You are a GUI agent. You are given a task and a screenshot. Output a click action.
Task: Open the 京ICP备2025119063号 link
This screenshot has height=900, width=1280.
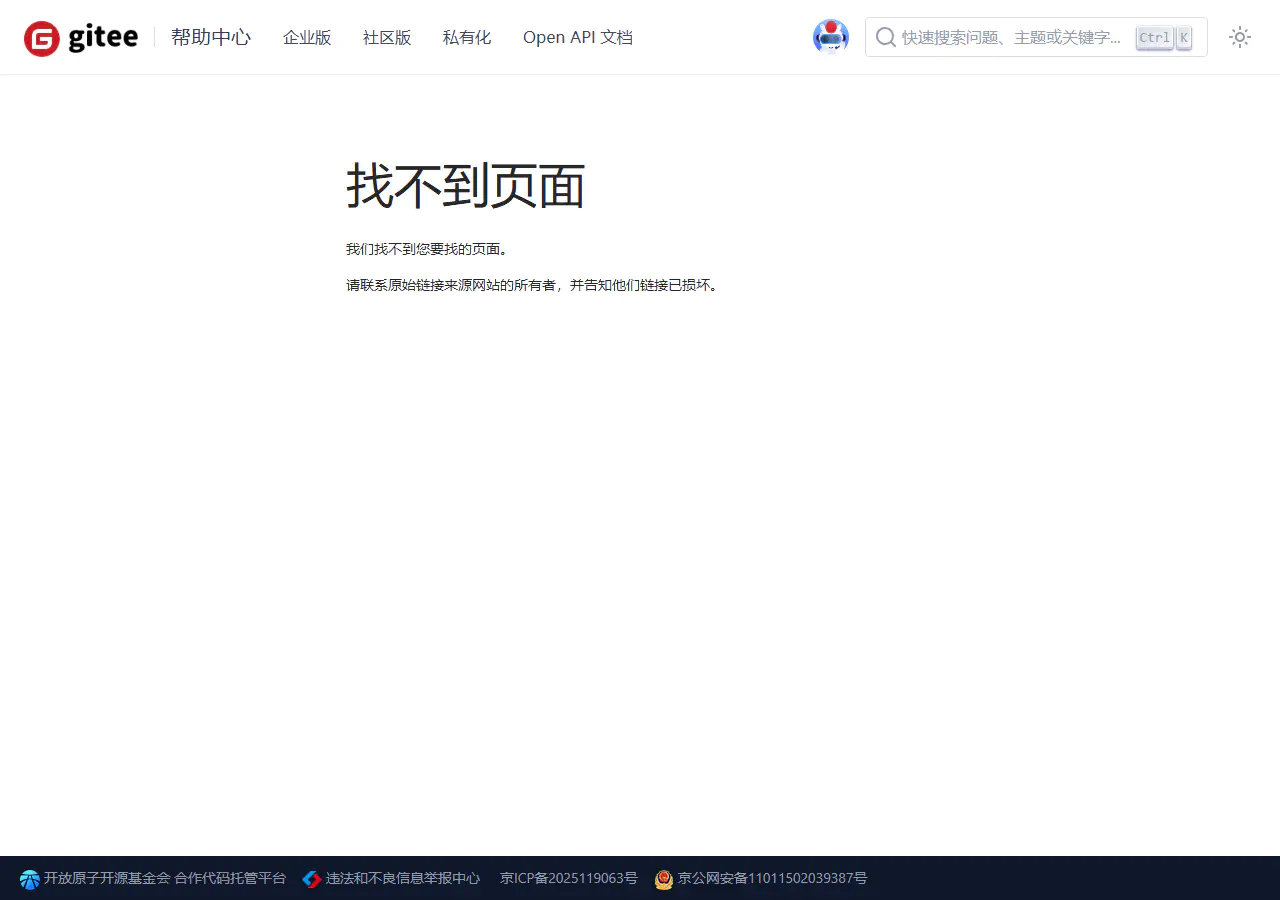pos(569,878)
